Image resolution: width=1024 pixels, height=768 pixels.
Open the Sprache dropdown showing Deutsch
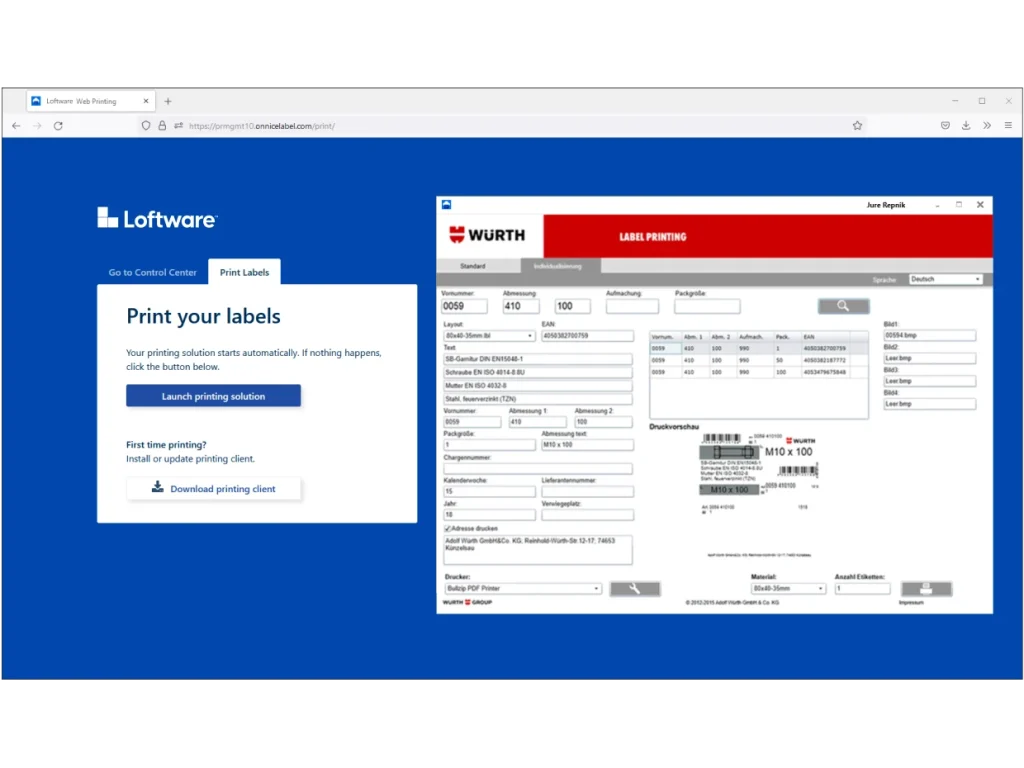(x=945, y=278)
